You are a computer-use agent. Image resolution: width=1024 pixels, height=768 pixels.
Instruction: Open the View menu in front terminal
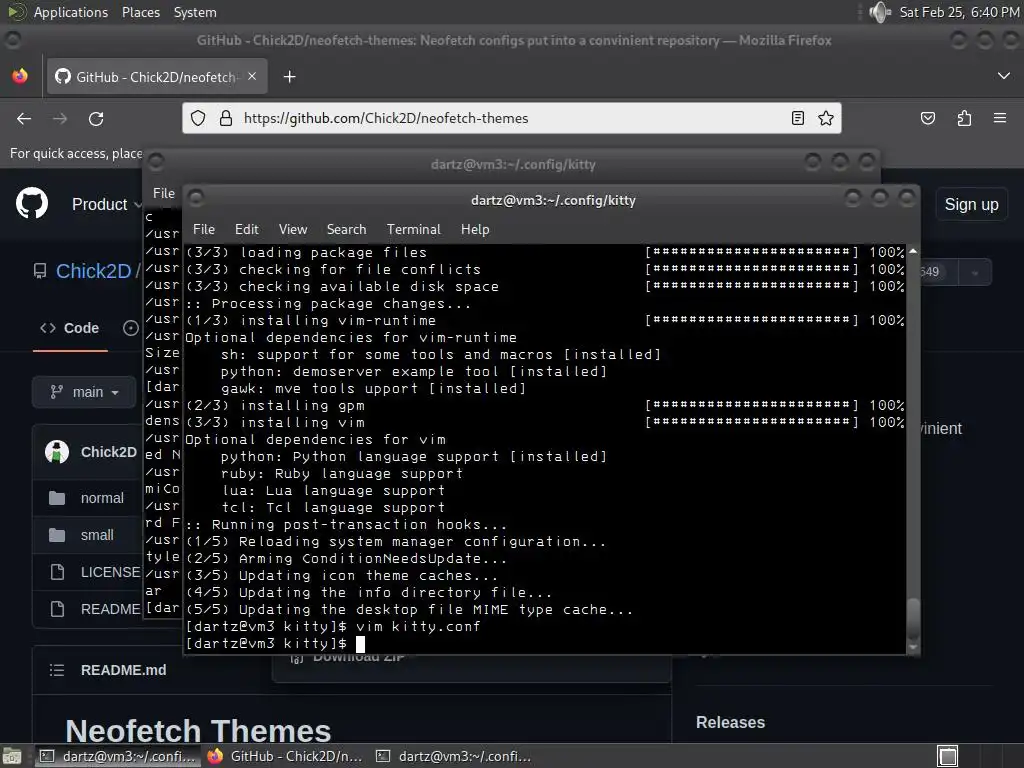pyautogui.click(x=293, y=229)
